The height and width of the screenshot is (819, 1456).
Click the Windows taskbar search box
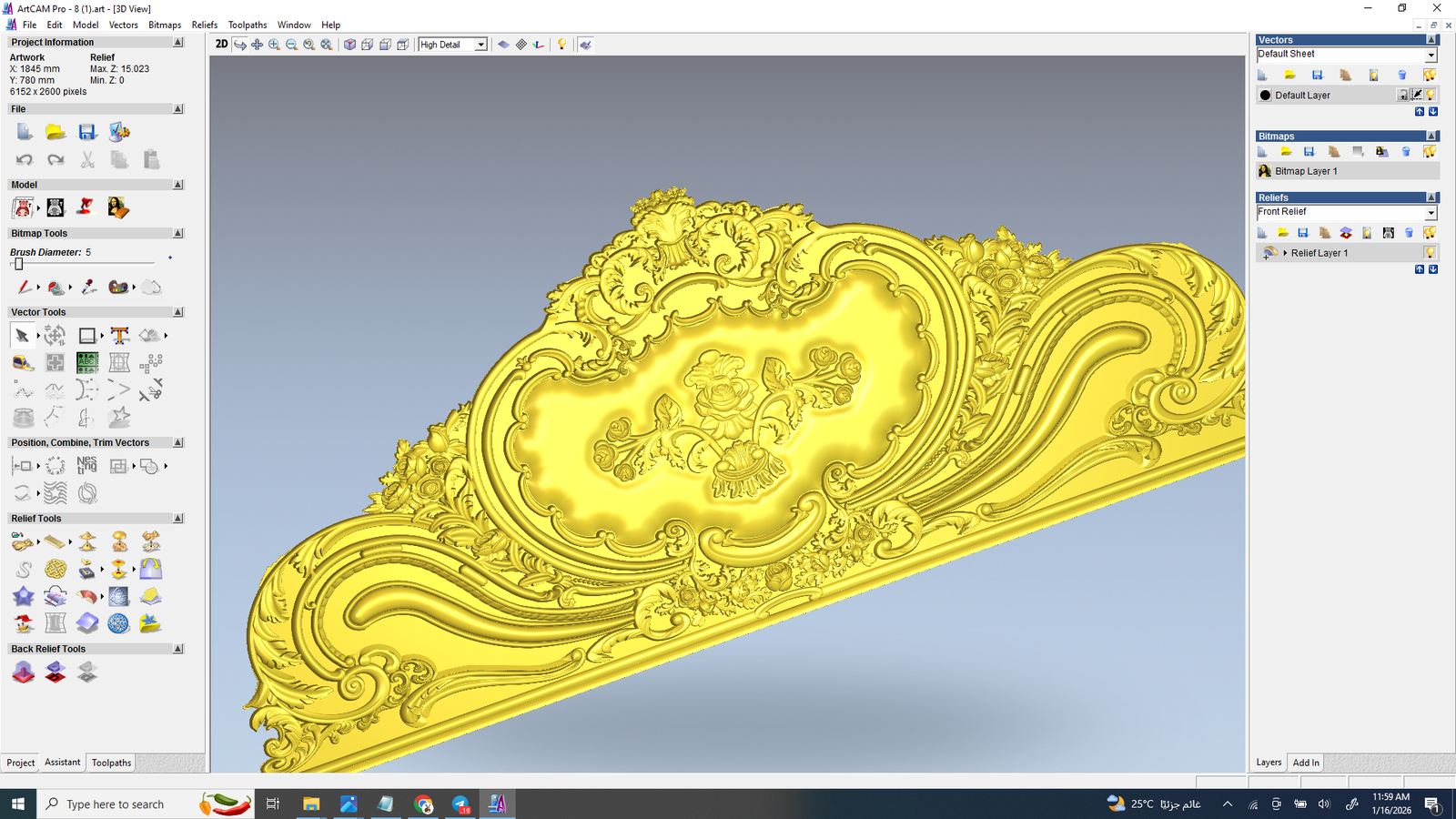click(x=116, y=804)
